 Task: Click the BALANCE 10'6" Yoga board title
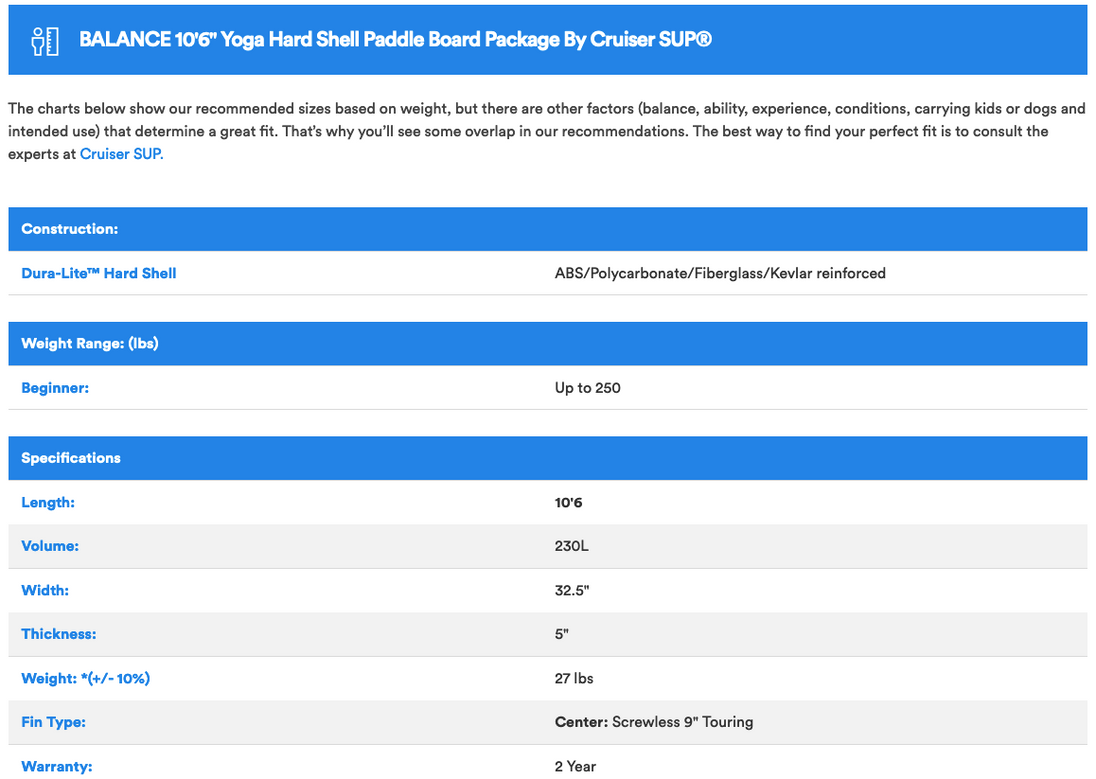coord(395,41)
